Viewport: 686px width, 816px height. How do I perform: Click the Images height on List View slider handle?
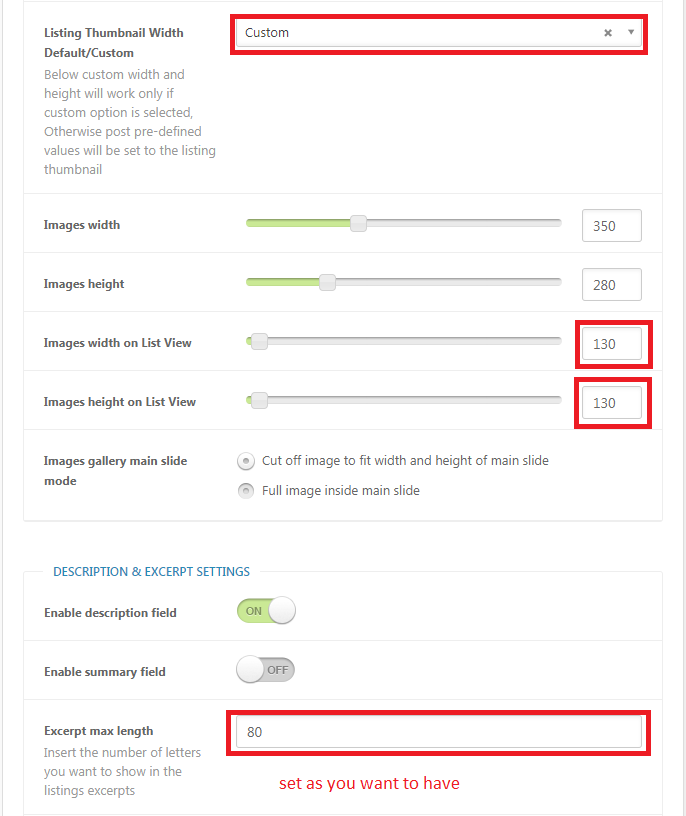point(259,401)
